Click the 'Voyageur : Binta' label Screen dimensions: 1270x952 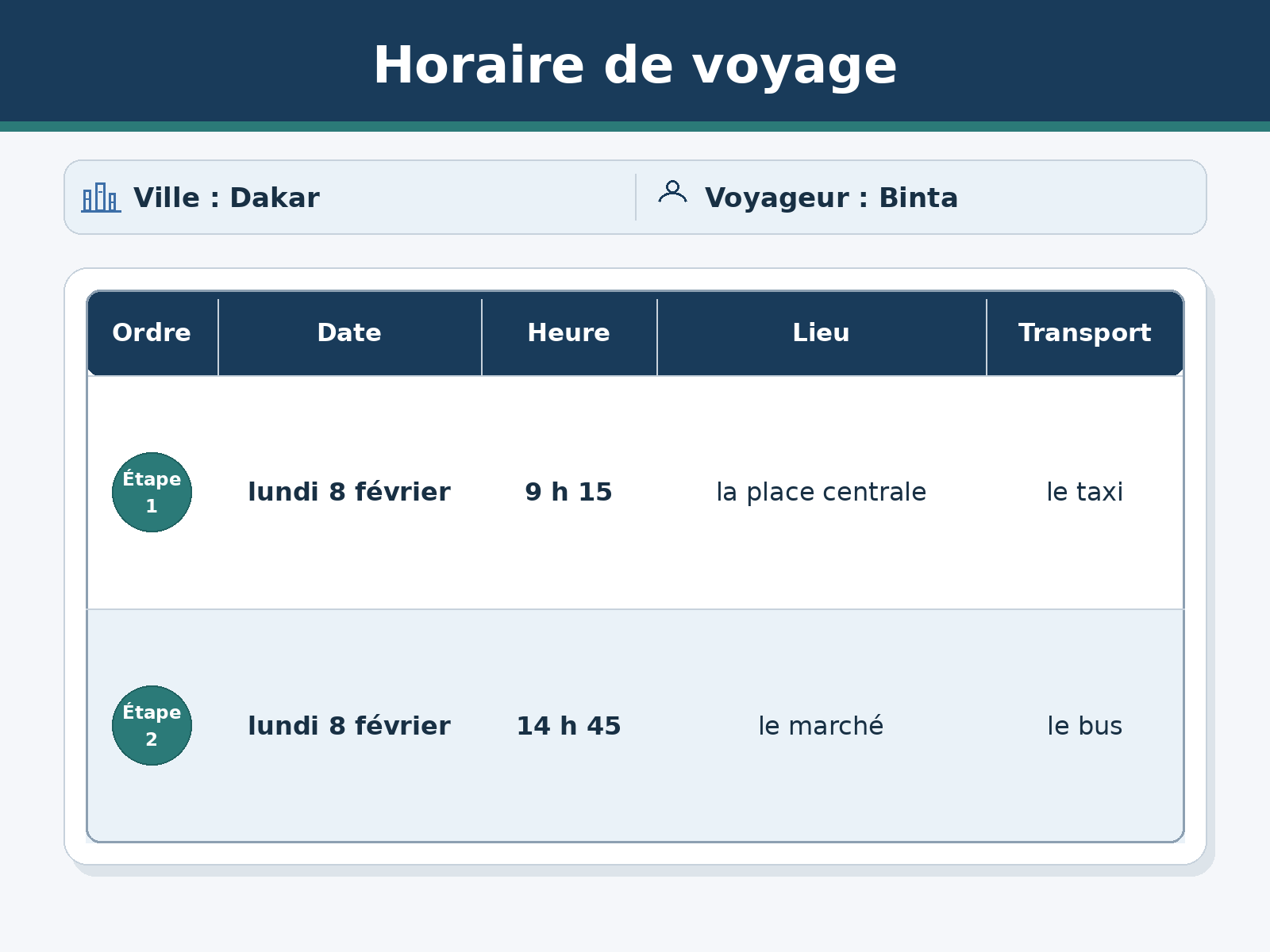pyautogui.click(x=831, y=198)
